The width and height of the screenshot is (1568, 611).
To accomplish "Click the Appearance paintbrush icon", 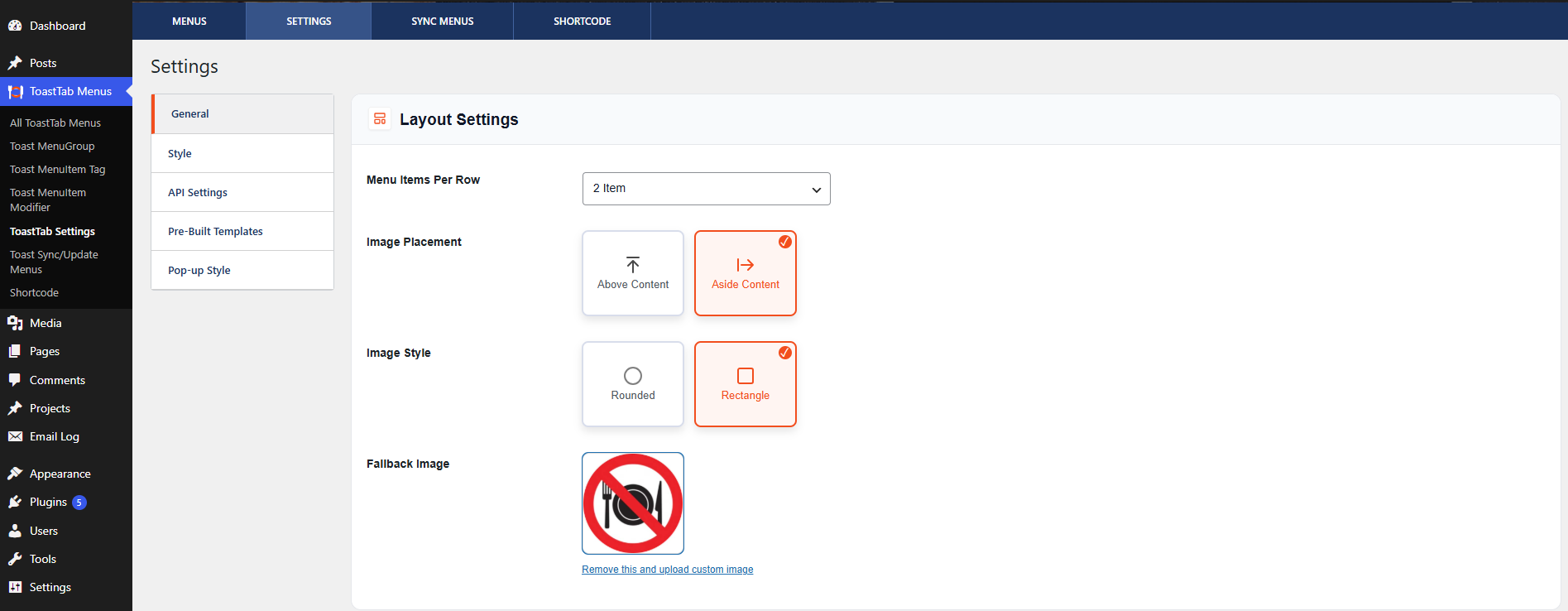I will click(x=15, y=474).
